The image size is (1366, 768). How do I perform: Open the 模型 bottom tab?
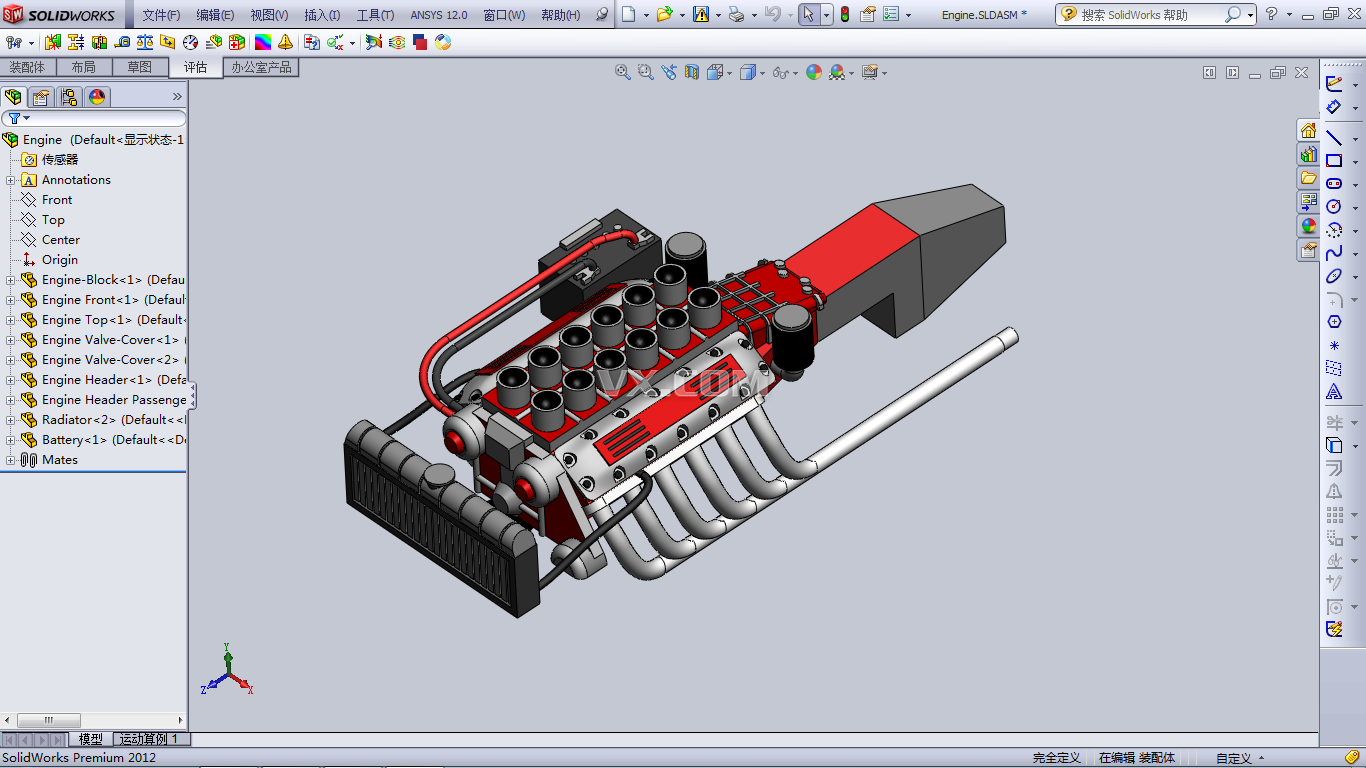coord(90,739)
